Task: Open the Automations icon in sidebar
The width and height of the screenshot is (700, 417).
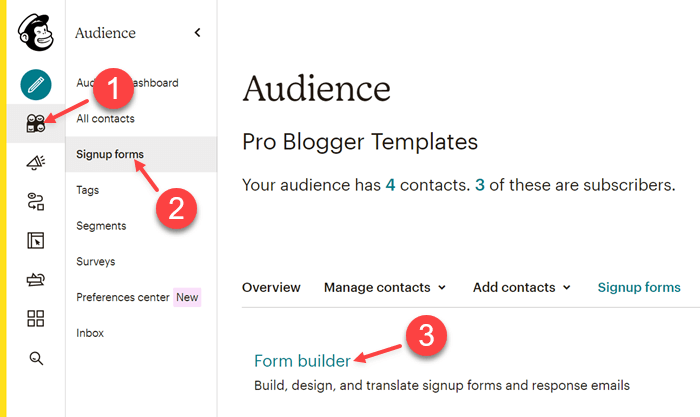Action: click(x=36, y=202)
